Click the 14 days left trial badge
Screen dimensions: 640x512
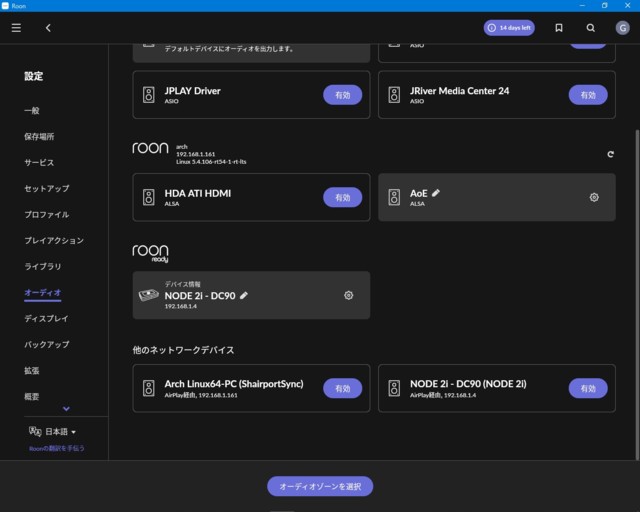tap(509, 28)
